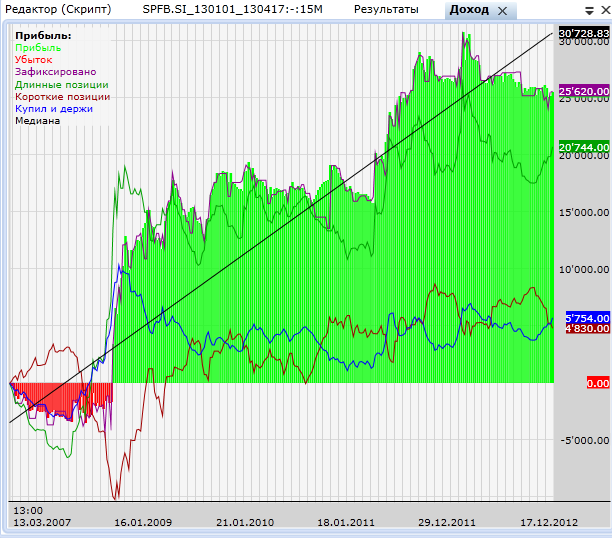Screen dimensions: 612x538
Task: Click the 30'728.83 median value label
Action: pos(584,33)
